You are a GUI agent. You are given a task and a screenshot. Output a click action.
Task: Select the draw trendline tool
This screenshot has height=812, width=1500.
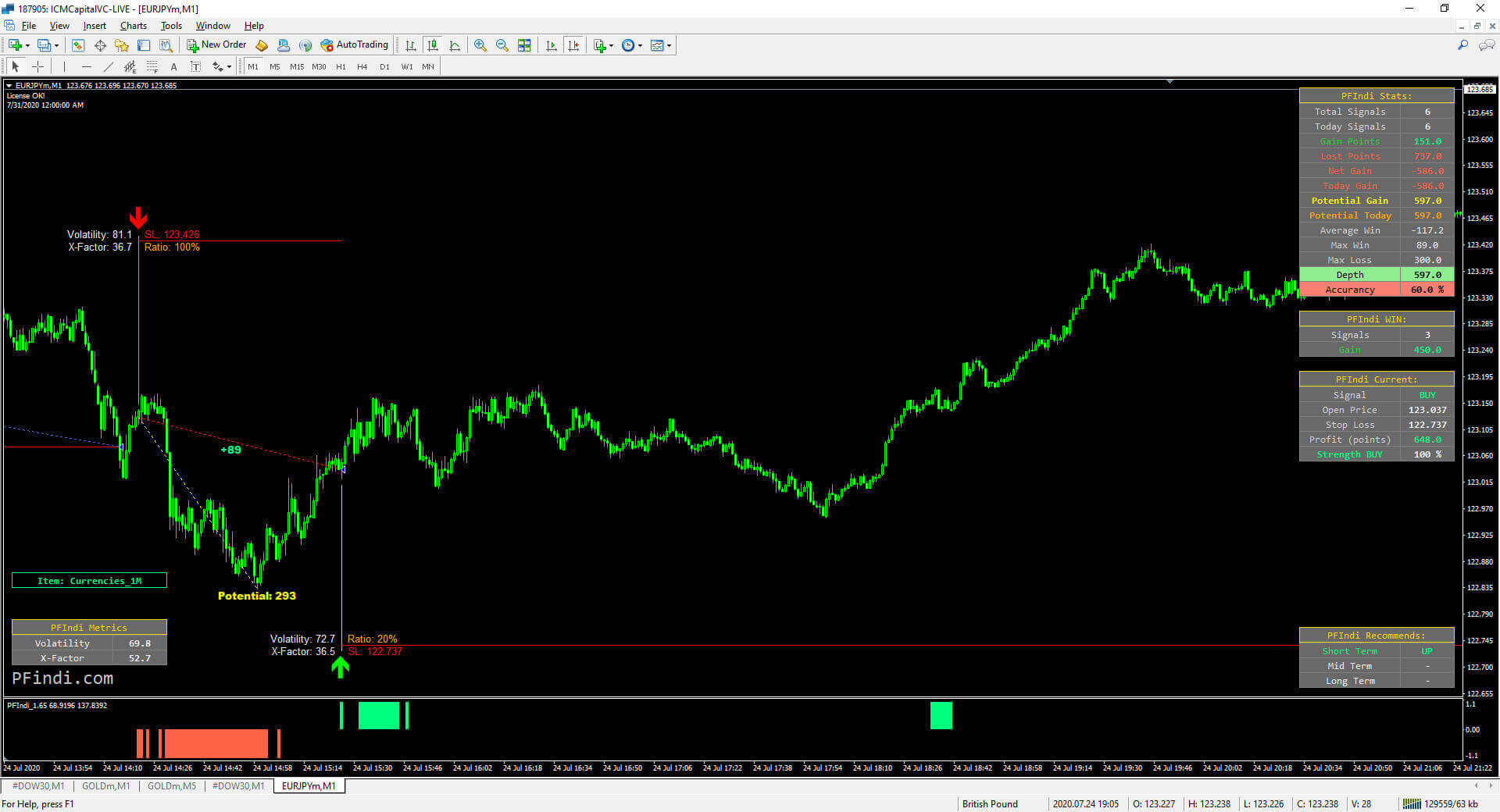108,67
